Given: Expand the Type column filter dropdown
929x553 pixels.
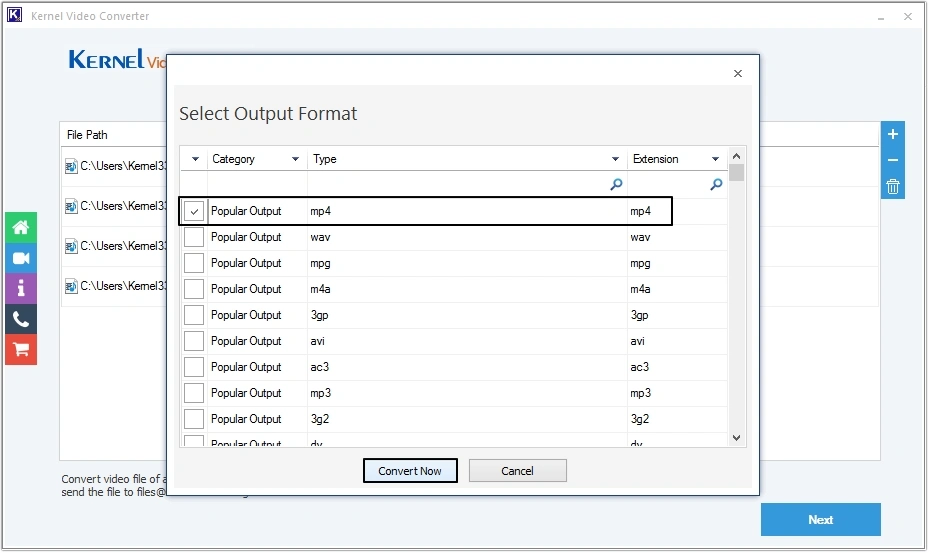Looking at the screenshot, I should 615,159.
